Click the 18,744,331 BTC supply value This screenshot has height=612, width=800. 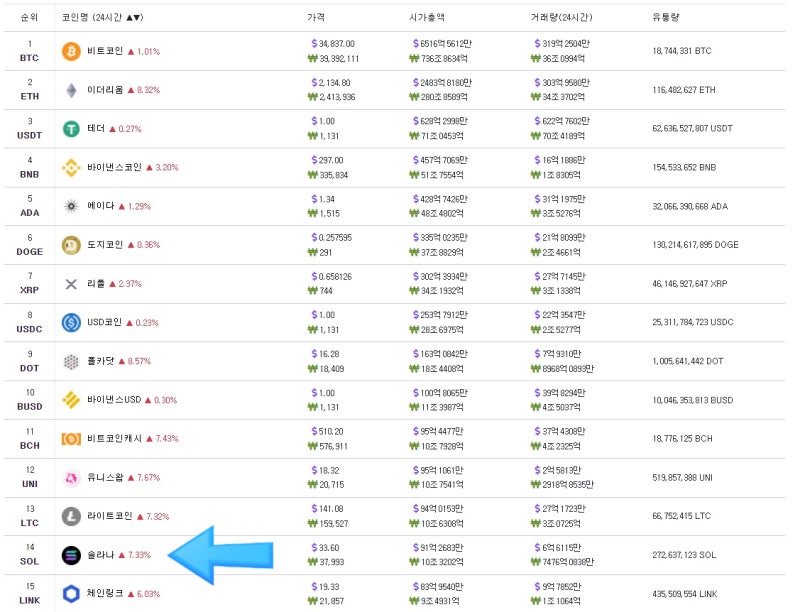click(x=682, y=51)
